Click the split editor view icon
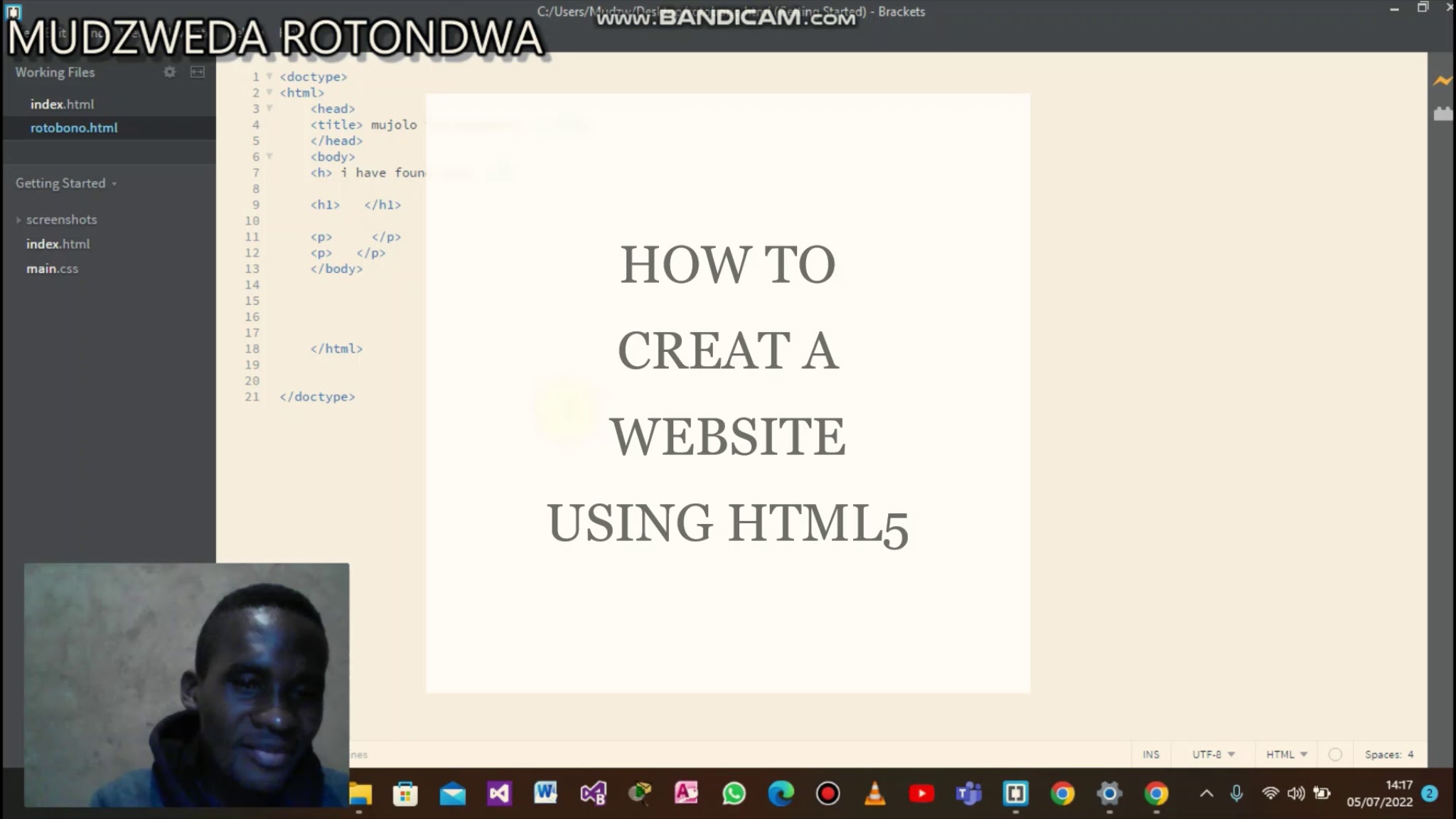The image size is (1456, 819). (198, 72)
